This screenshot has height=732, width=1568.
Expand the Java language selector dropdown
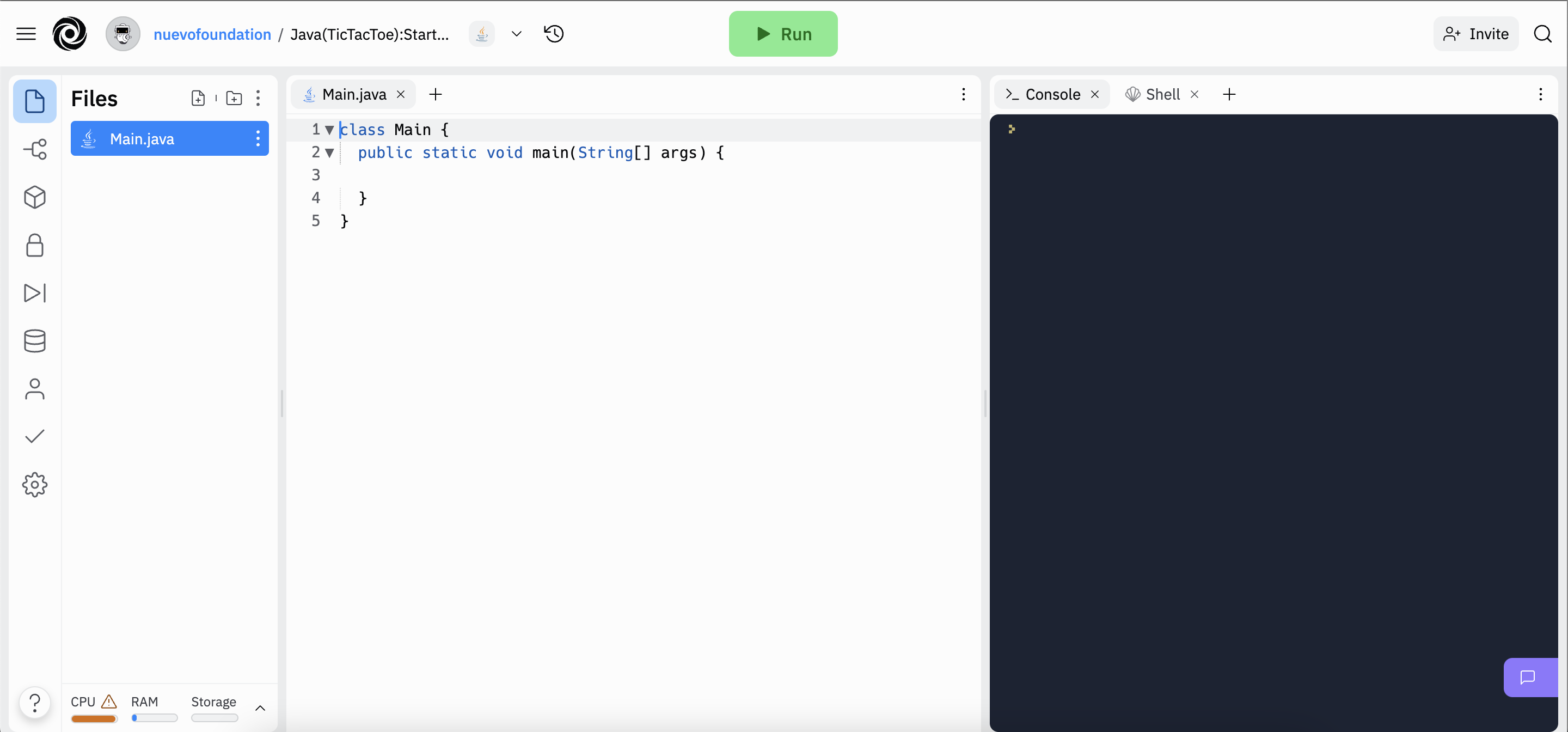517,33
